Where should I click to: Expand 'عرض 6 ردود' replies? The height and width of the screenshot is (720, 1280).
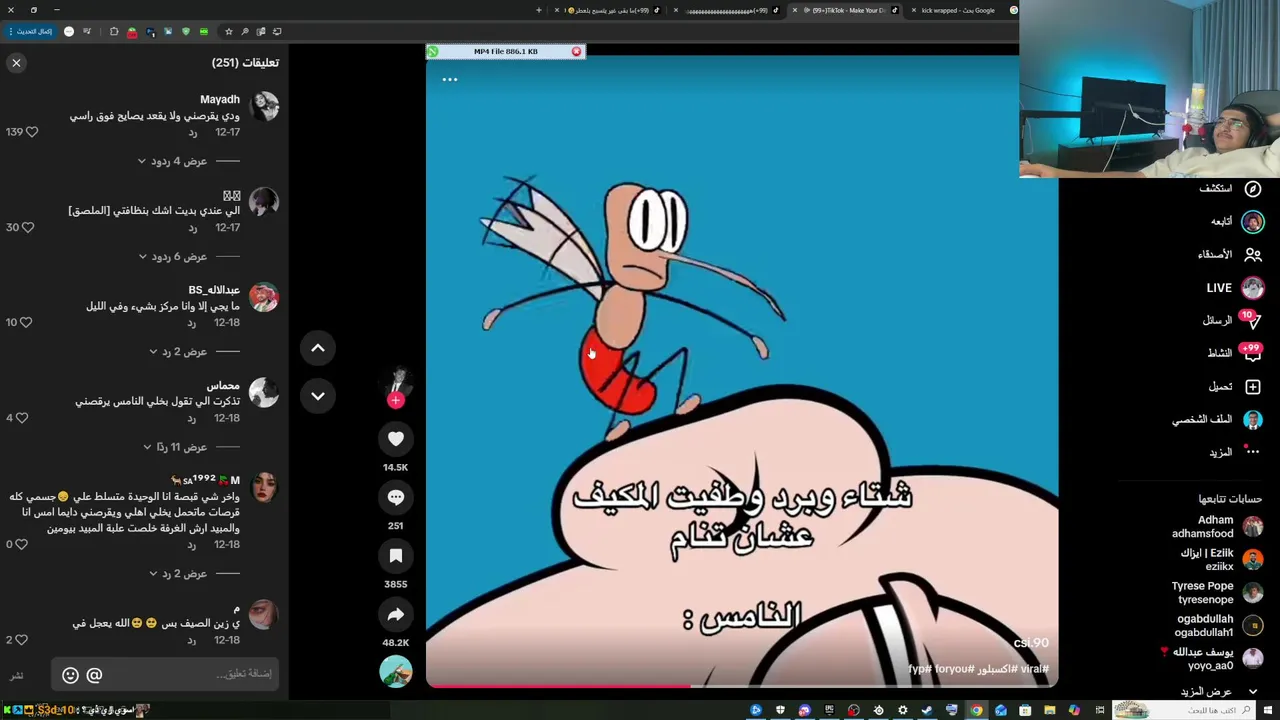(172, 257)
